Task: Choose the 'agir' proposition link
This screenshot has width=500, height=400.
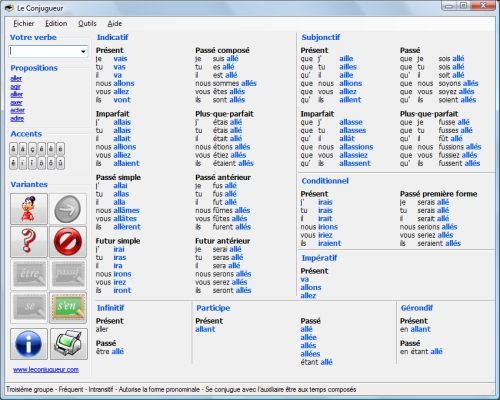Action: click(x=16, y=86)
